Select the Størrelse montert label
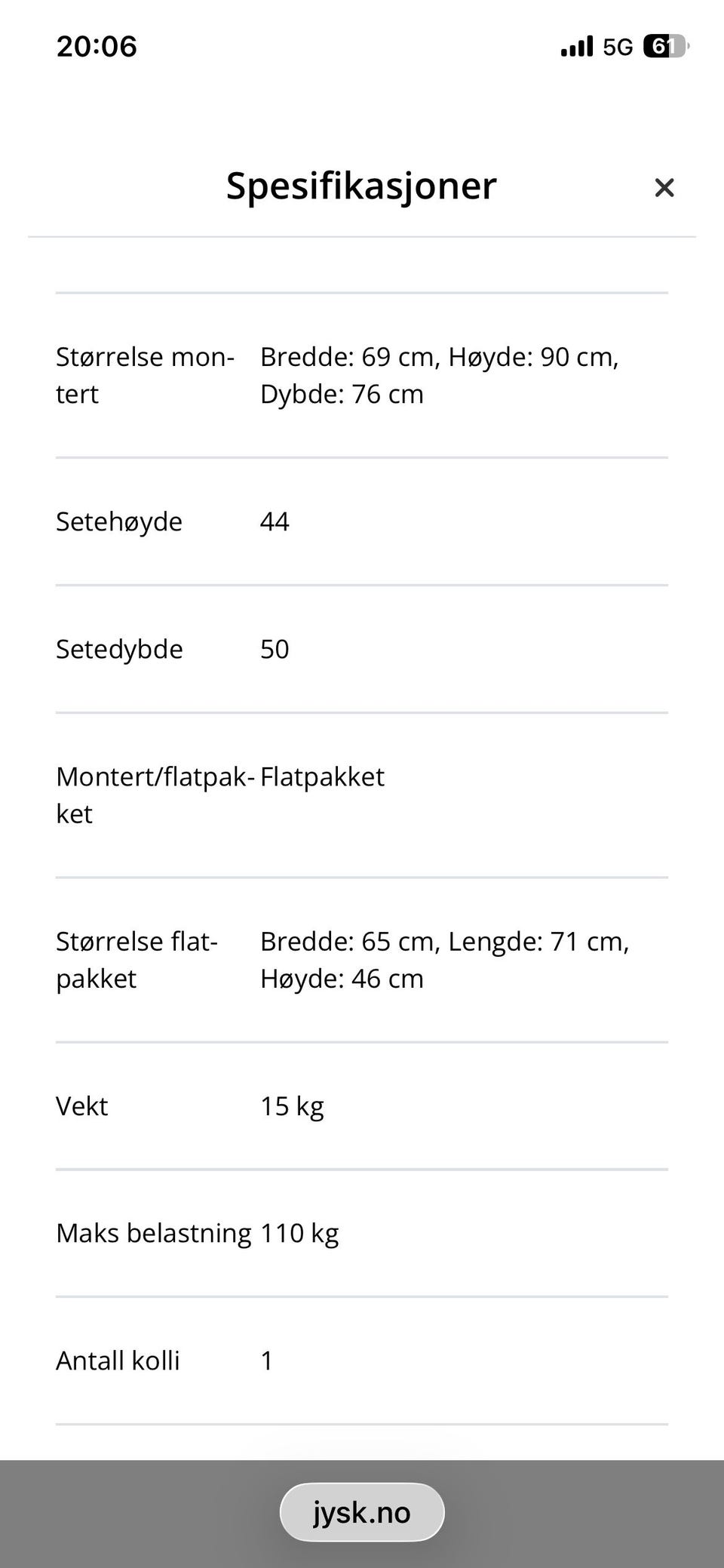This screenshot has height=1568, width=724. tap(146, 375)
